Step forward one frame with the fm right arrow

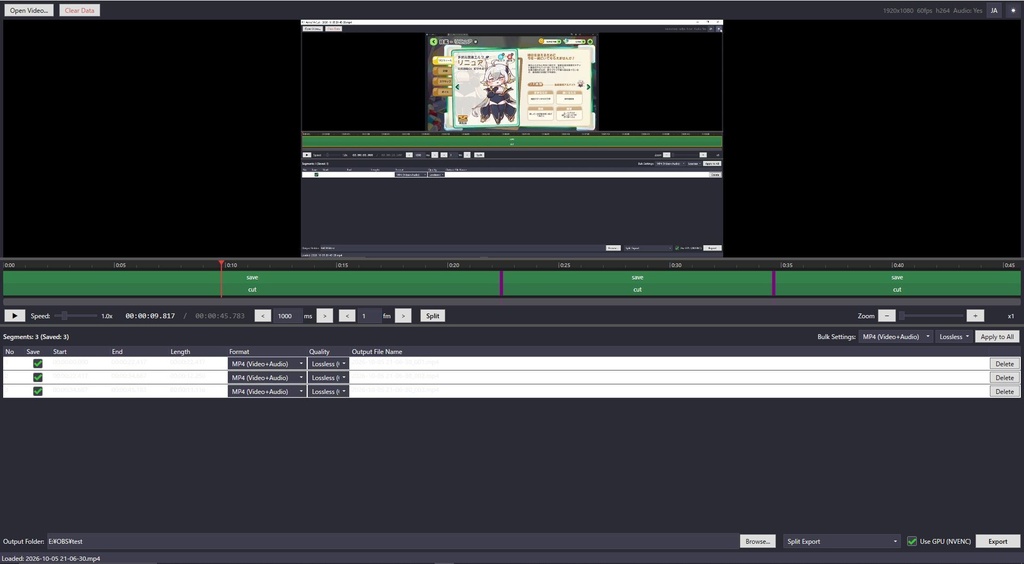[403, 316]
